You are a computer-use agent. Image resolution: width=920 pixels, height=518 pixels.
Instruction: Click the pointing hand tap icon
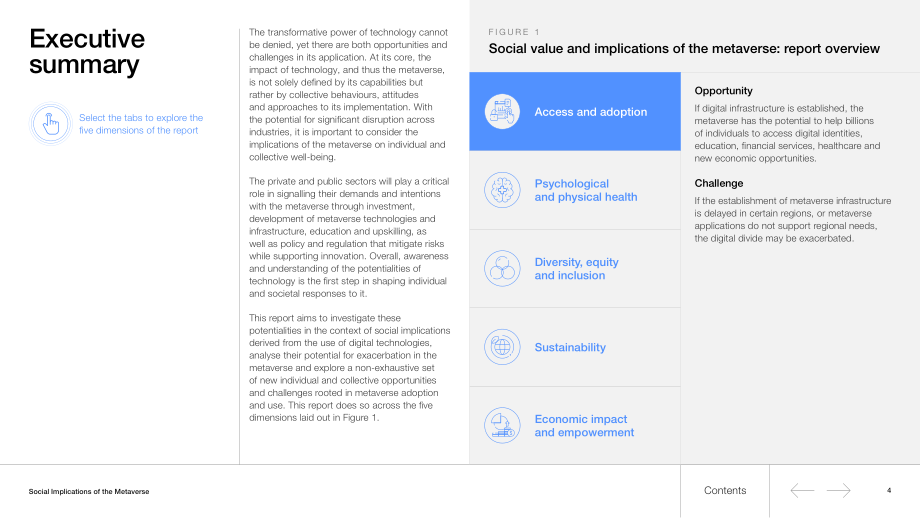[x=50, y=124]
